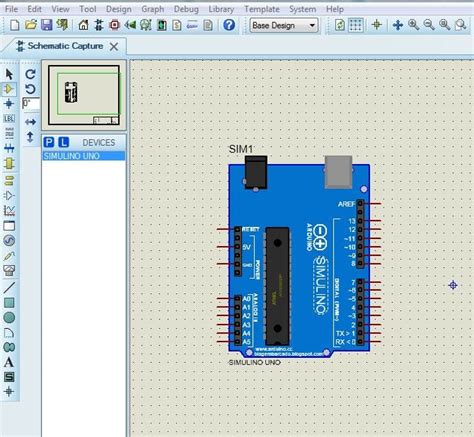Flip vertically with the Y-Mirror button

(x=30, y=137)
